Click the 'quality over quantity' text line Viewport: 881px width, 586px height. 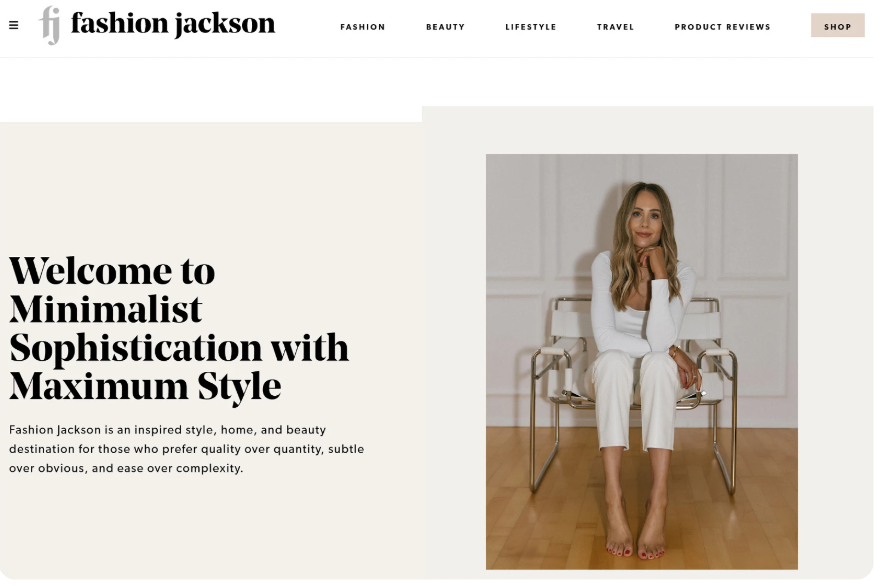pos(187,449)
